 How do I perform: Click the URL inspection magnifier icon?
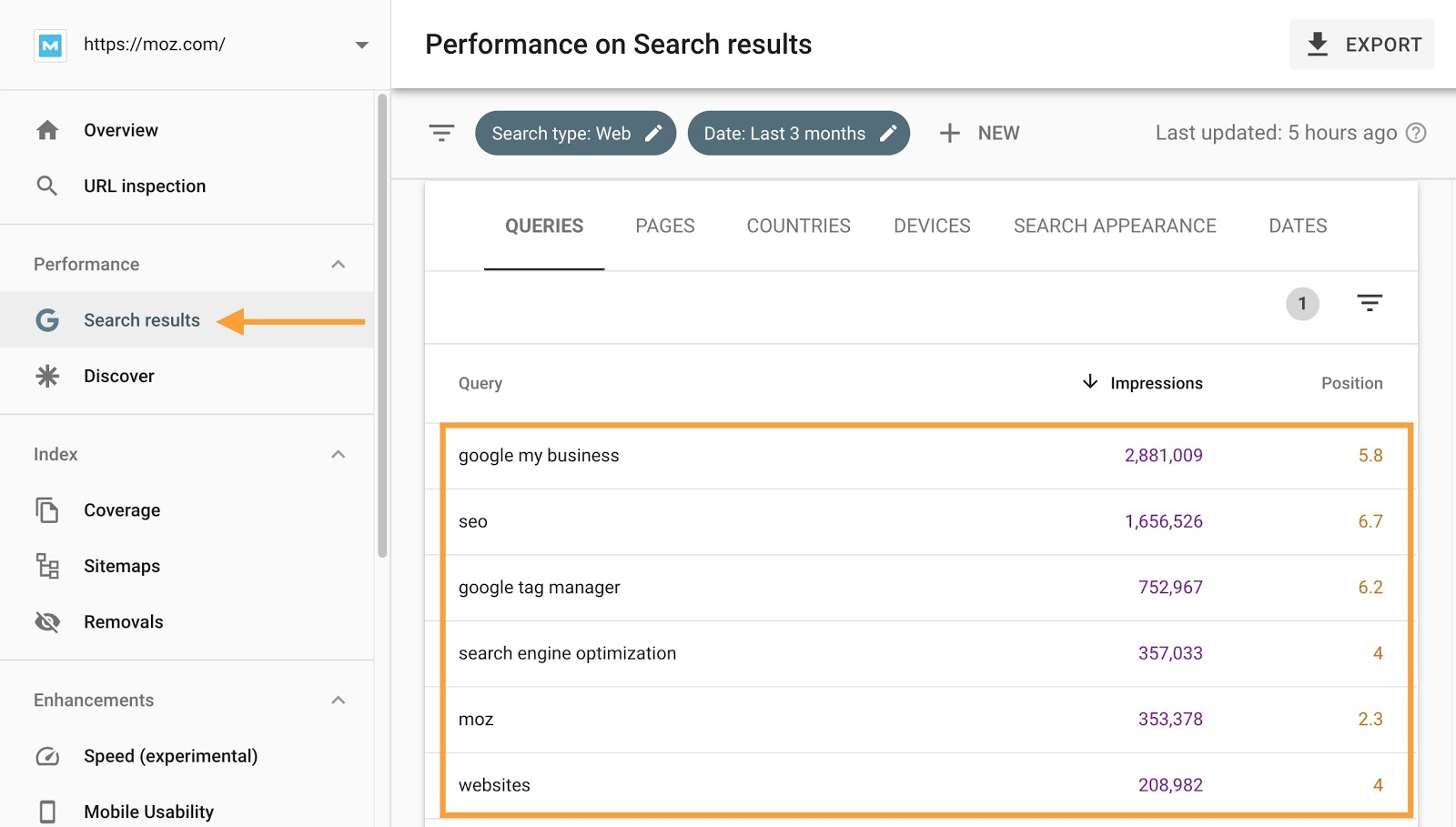(47, 186)
